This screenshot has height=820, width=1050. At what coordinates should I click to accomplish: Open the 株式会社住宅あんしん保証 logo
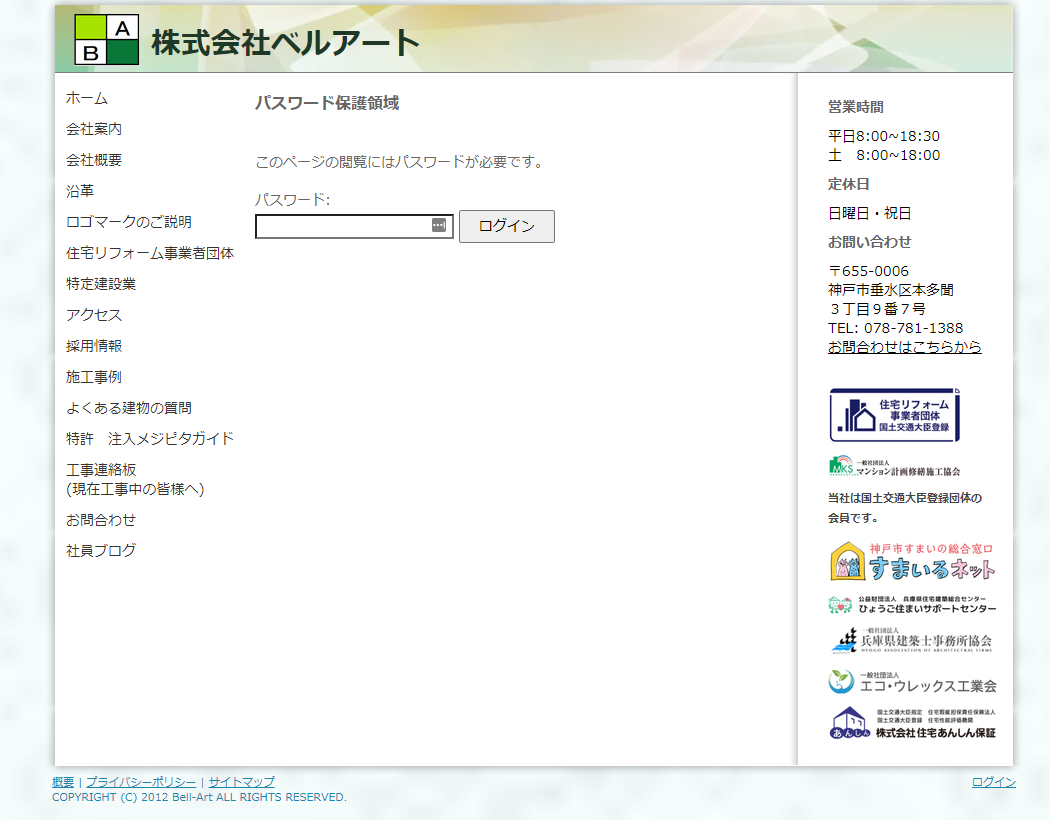[915, 722]
